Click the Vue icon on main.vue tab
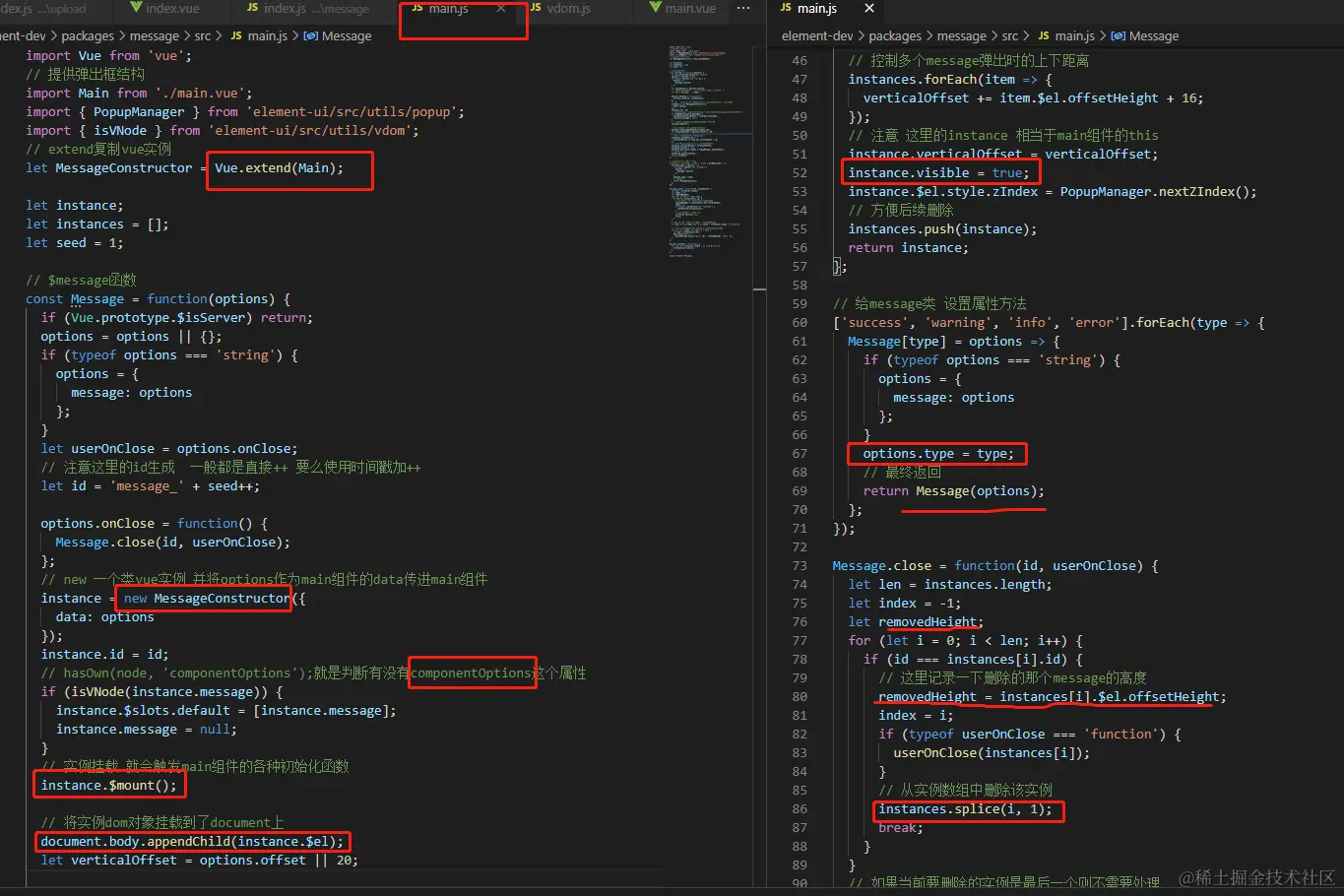1344x896 pixels. 655,8
